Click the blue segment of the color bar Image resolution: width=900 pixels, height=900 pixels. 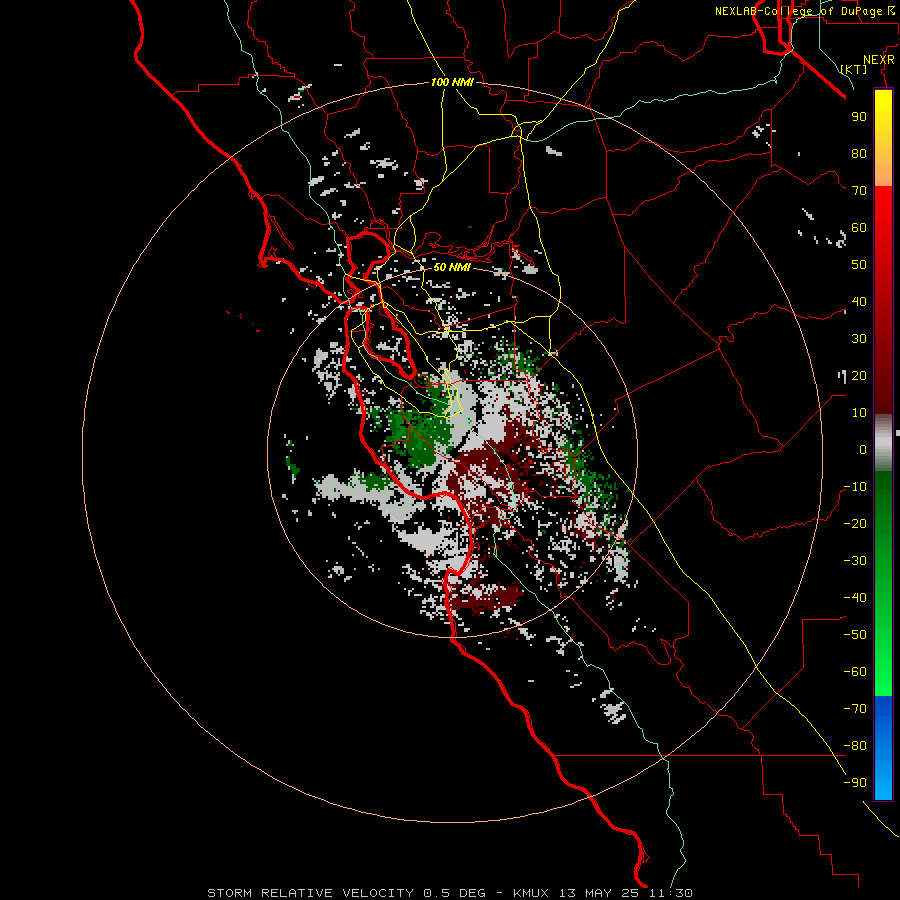point(883,748)
